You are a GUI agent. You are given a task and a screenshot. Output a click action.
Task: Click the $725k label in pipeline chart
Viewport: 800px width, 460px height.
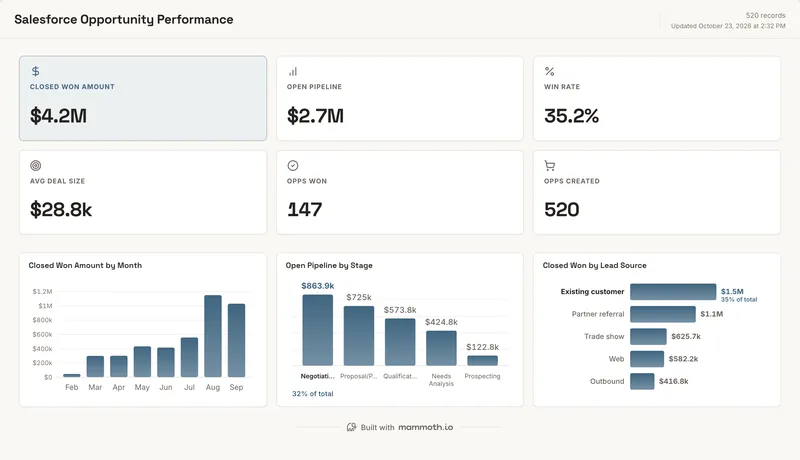tap(359, 297)
